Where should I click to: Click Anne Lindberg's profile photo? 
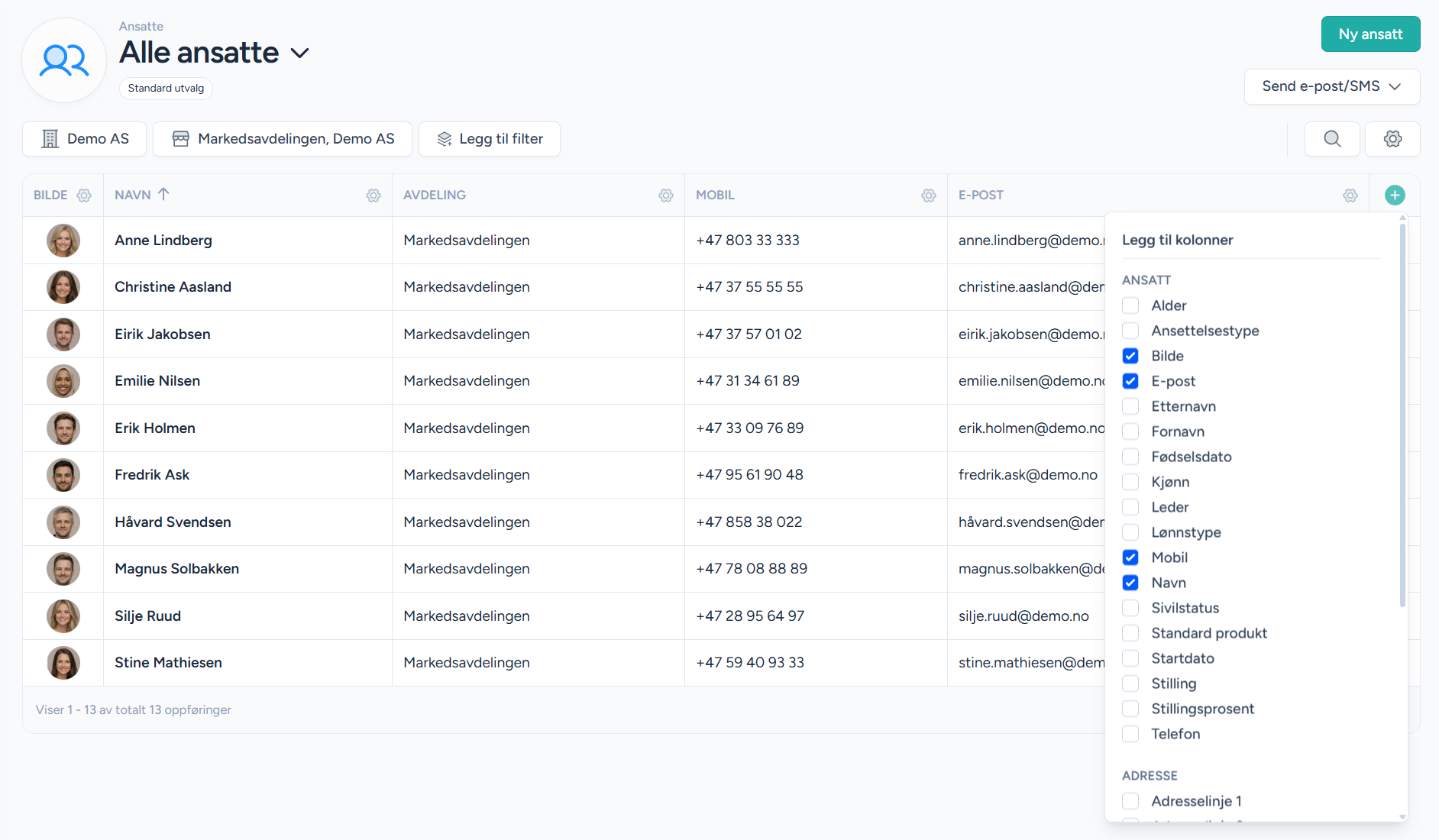[63, 241]
